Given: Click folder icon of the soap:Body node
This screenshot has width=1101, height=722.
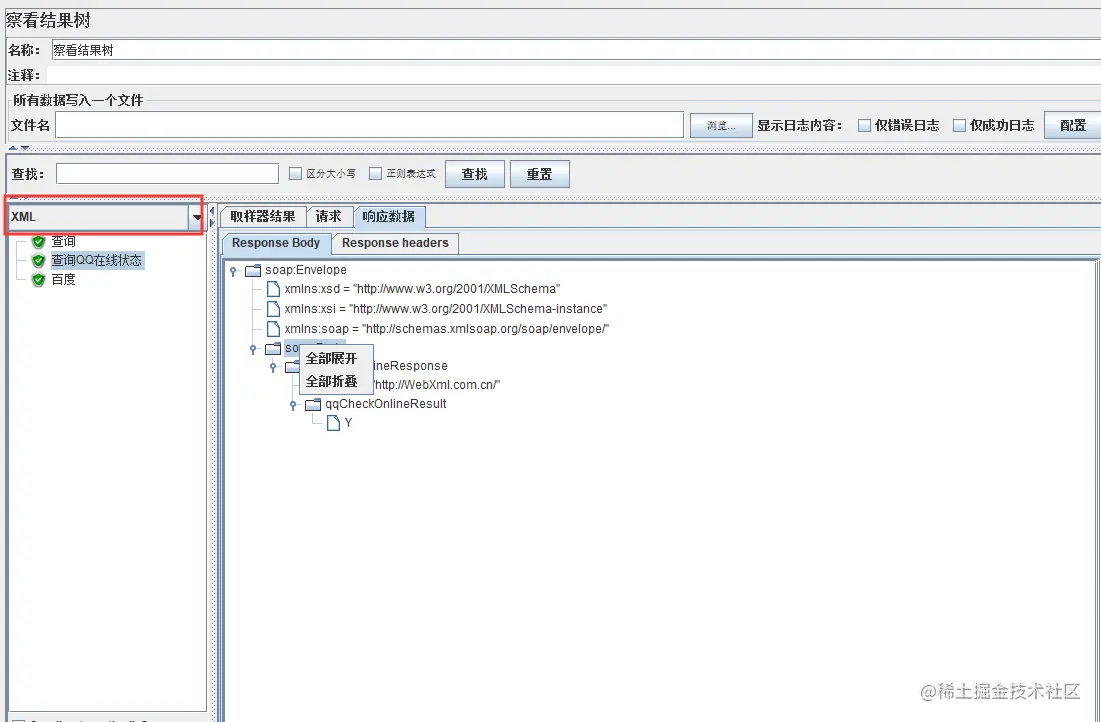Looking at the screenshot, I should [x=273, y=348].
